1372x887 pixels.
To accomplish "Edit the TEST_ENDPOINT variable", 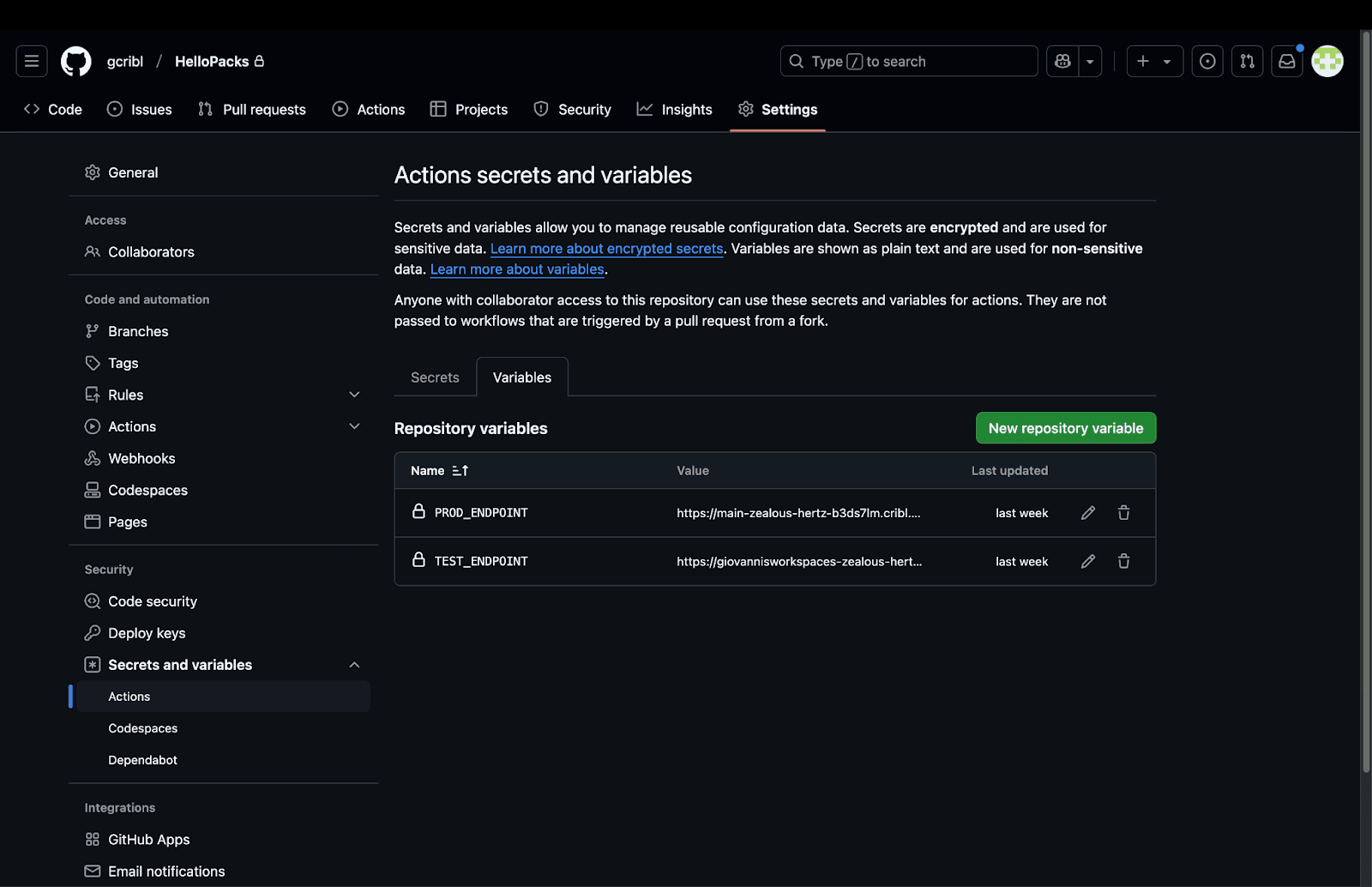I will point(1087,561).
